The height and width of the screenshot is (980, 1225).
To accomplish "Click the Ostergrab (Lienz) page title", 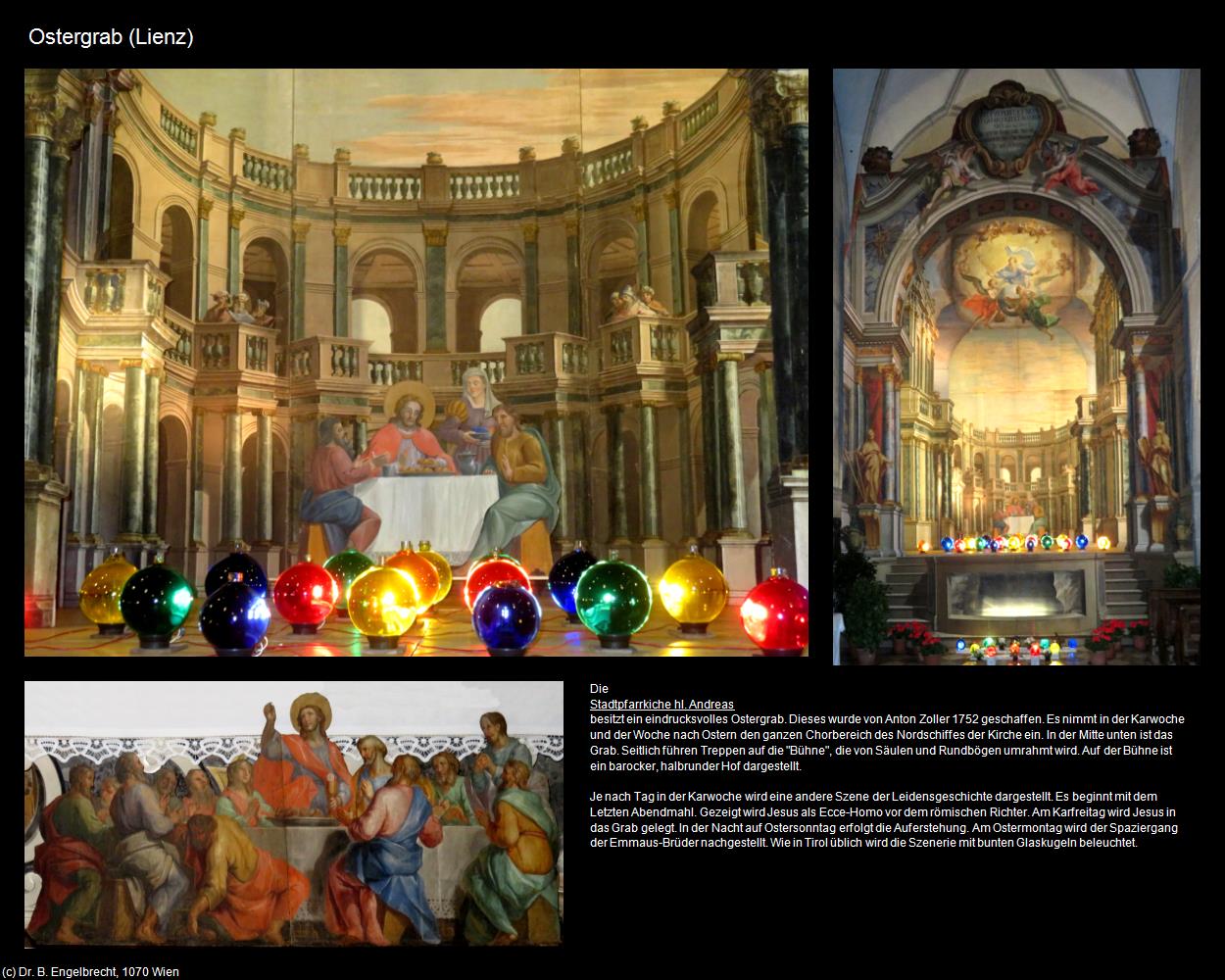I will 111,37.
